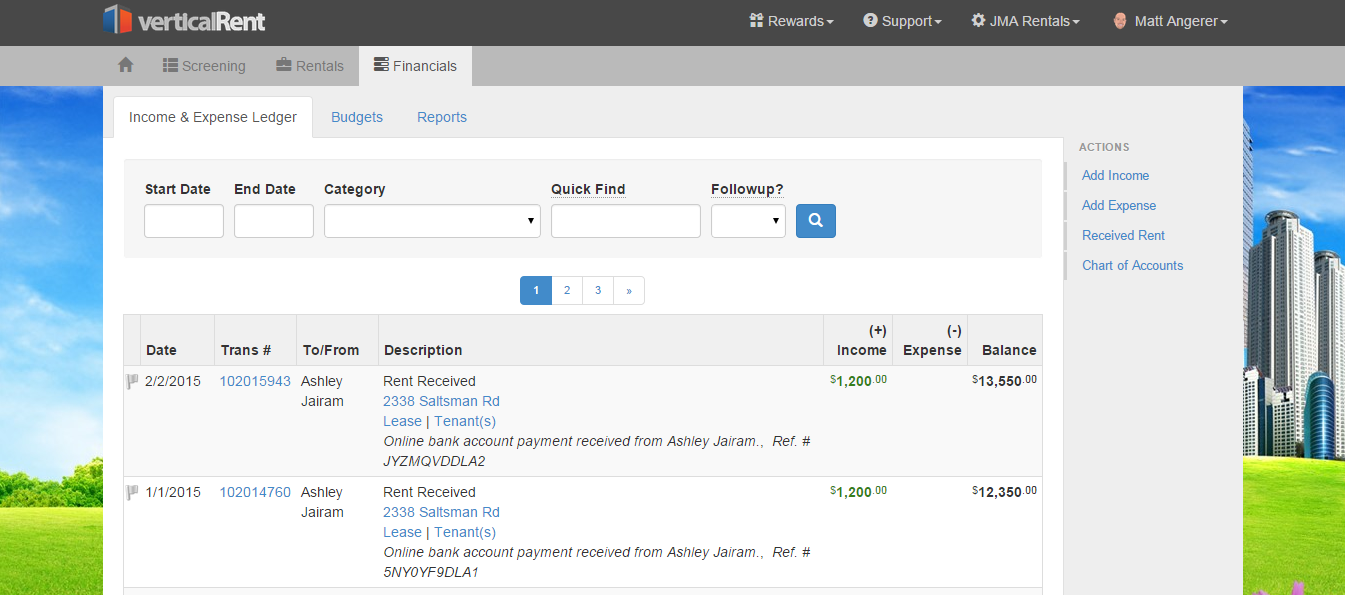This screenshot has width=1345, height=595.
Task: Switch to the Budgets tab
Action: coord(357,117)
